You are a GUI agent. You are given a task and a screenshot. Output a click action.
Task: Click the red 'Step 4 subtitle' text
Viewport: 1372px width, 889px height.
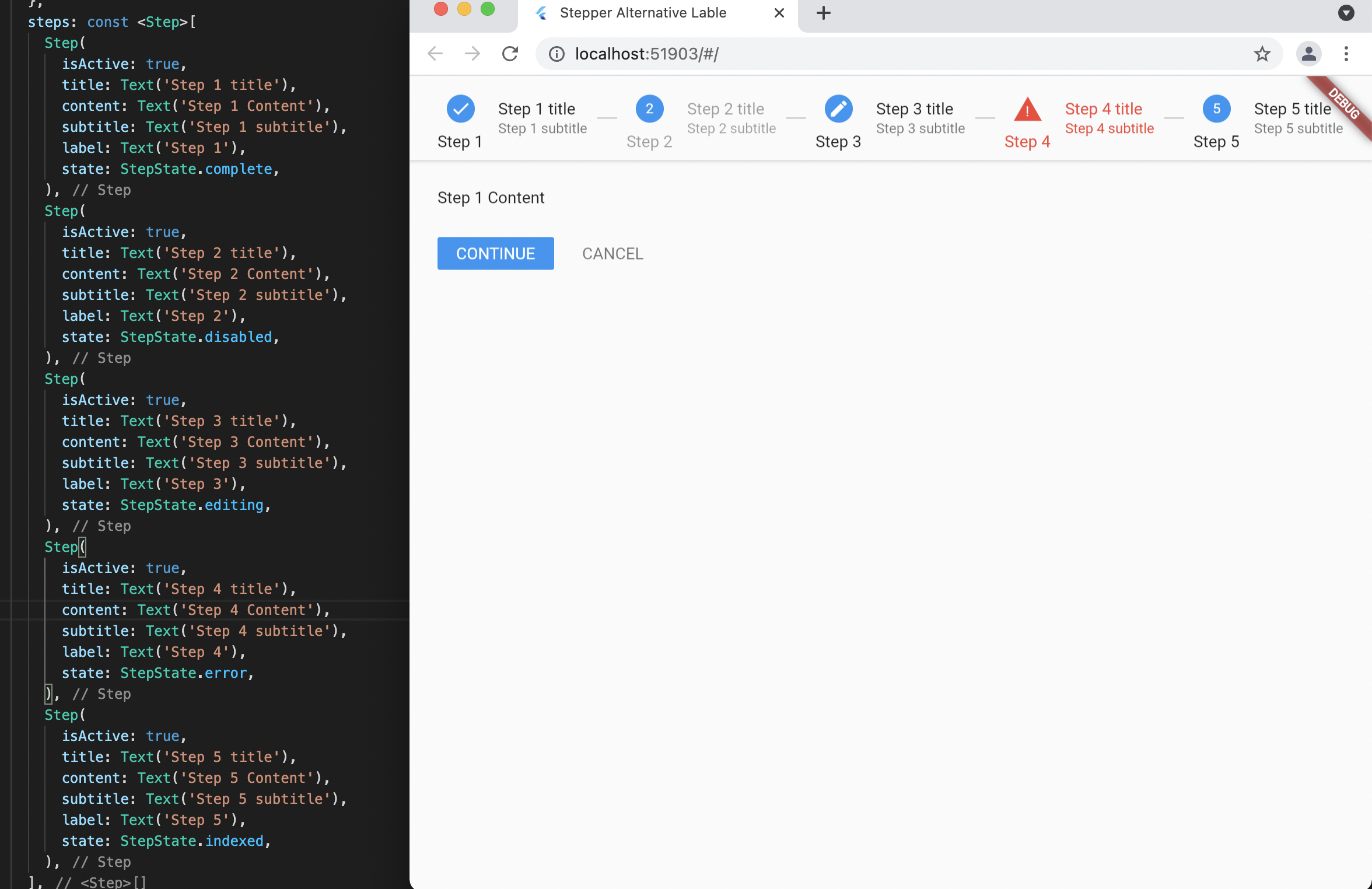click(1109, 128)
